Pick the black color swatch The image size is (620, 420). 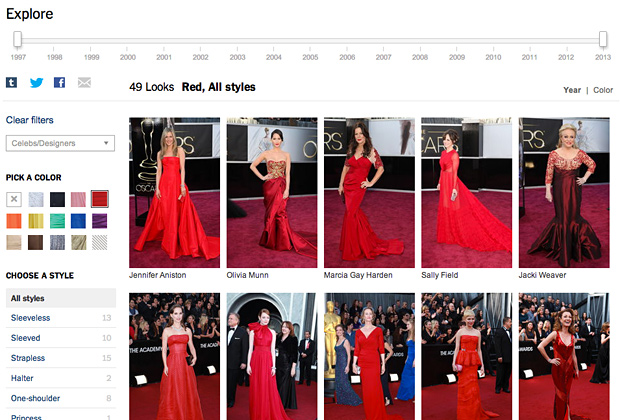(57, 199)
